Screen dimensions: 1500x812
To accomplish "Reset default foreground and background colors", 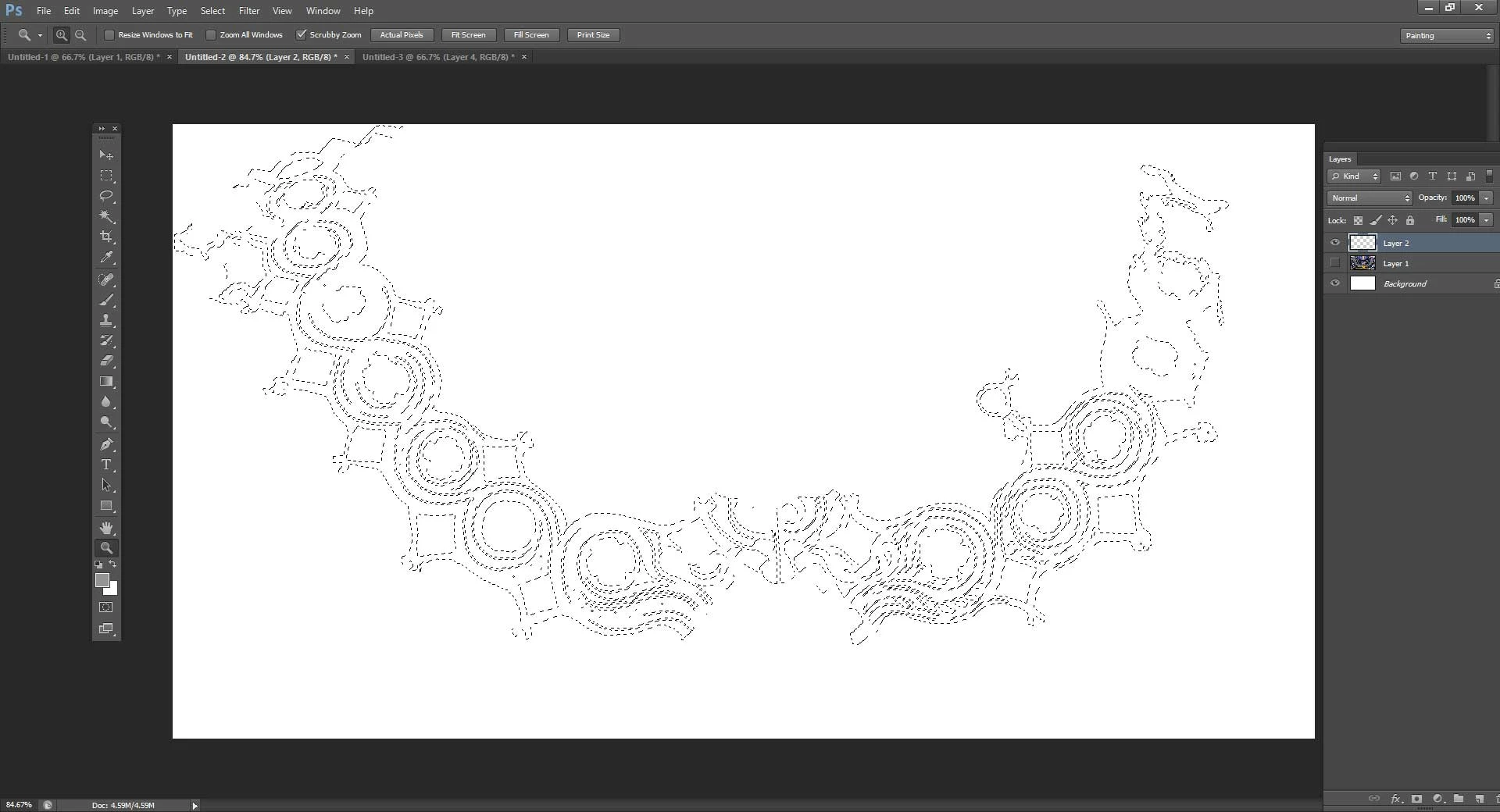I will [x=98, y=564].
